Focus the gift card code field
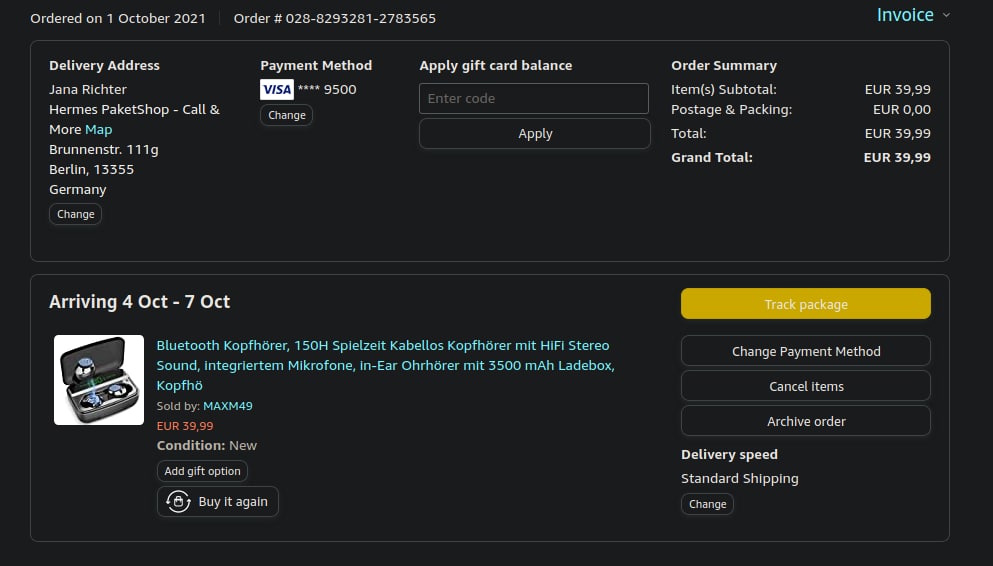 pos(534,98)
